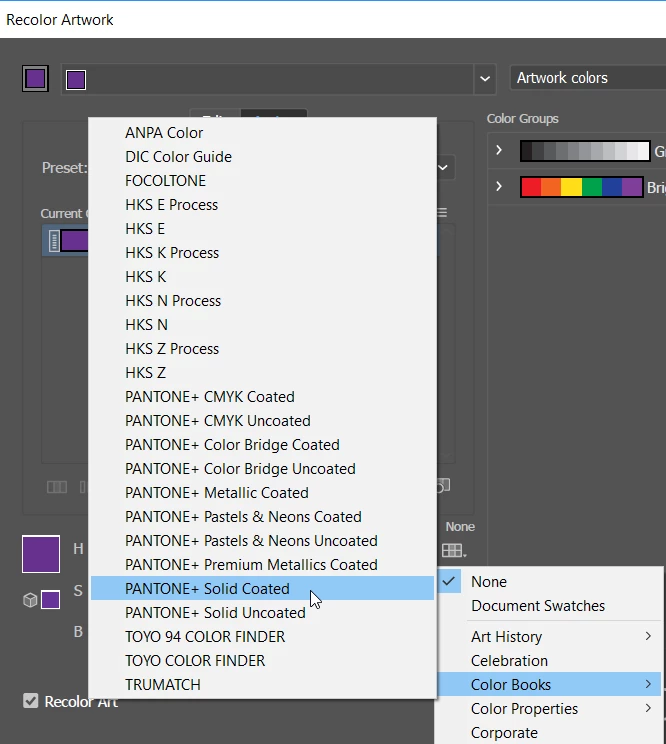
Task: Select PANTONE+ Solid Coated
Action: pos(262,589)
